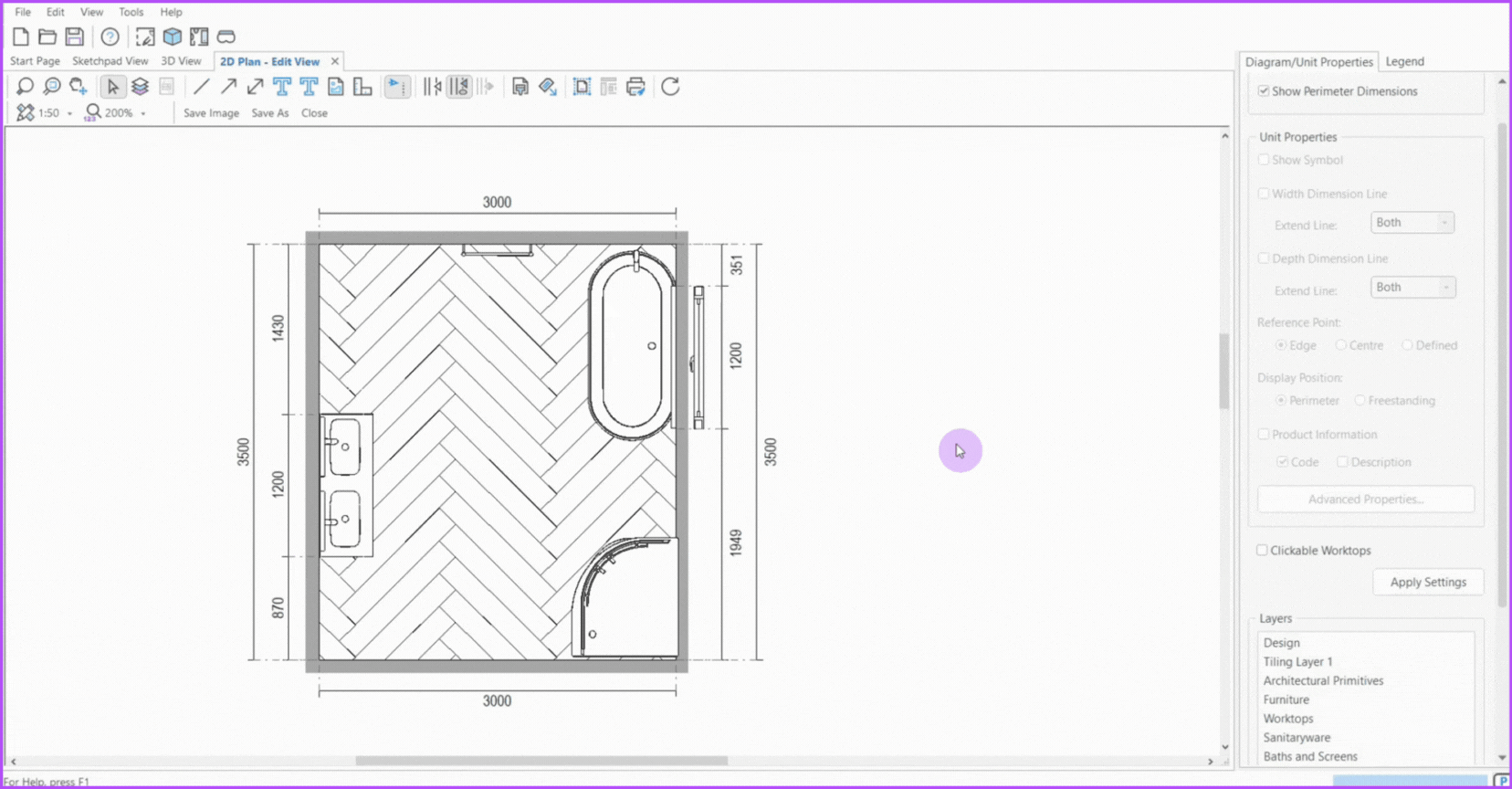Image resolution: width=1512 pixels, height=789 pixels.
Task: Open the Tools menu
Action: click(x=131, y=12)
